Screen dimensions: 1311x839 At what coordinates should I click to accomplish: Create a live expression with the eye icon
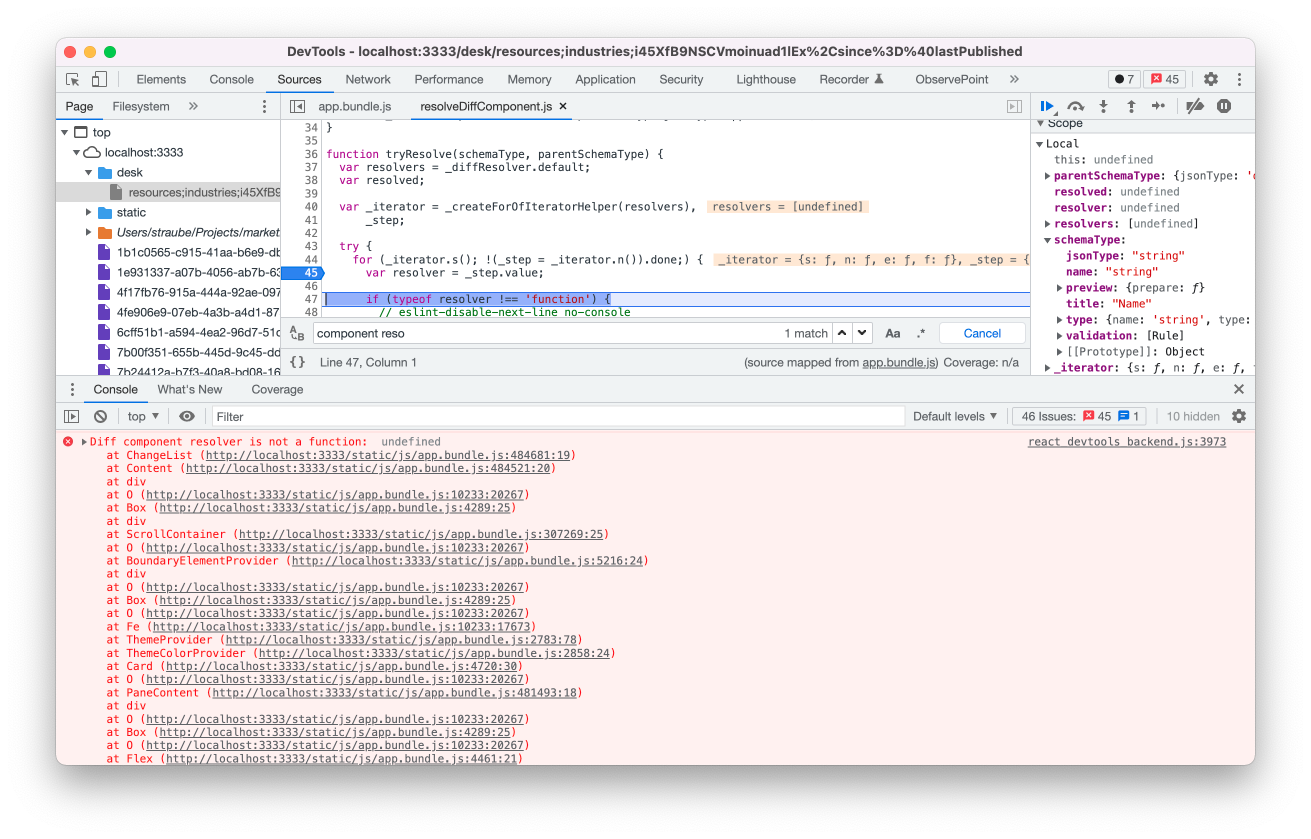tap(187, 416)
